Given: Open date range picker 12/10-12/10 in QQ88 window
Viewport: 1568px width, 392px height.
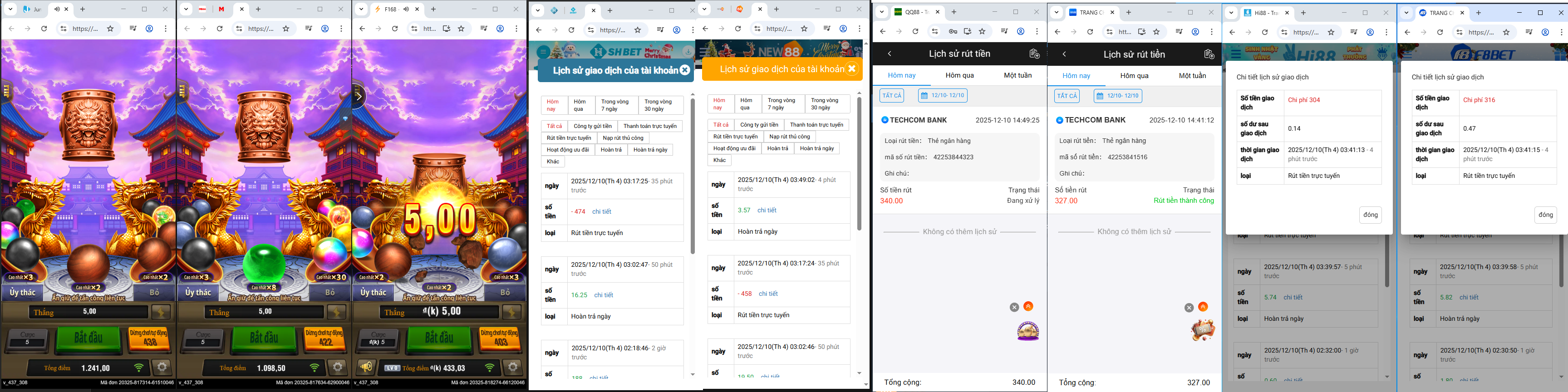Looking at the screenshot, I should pyautogui.click(x=943, y=96).
